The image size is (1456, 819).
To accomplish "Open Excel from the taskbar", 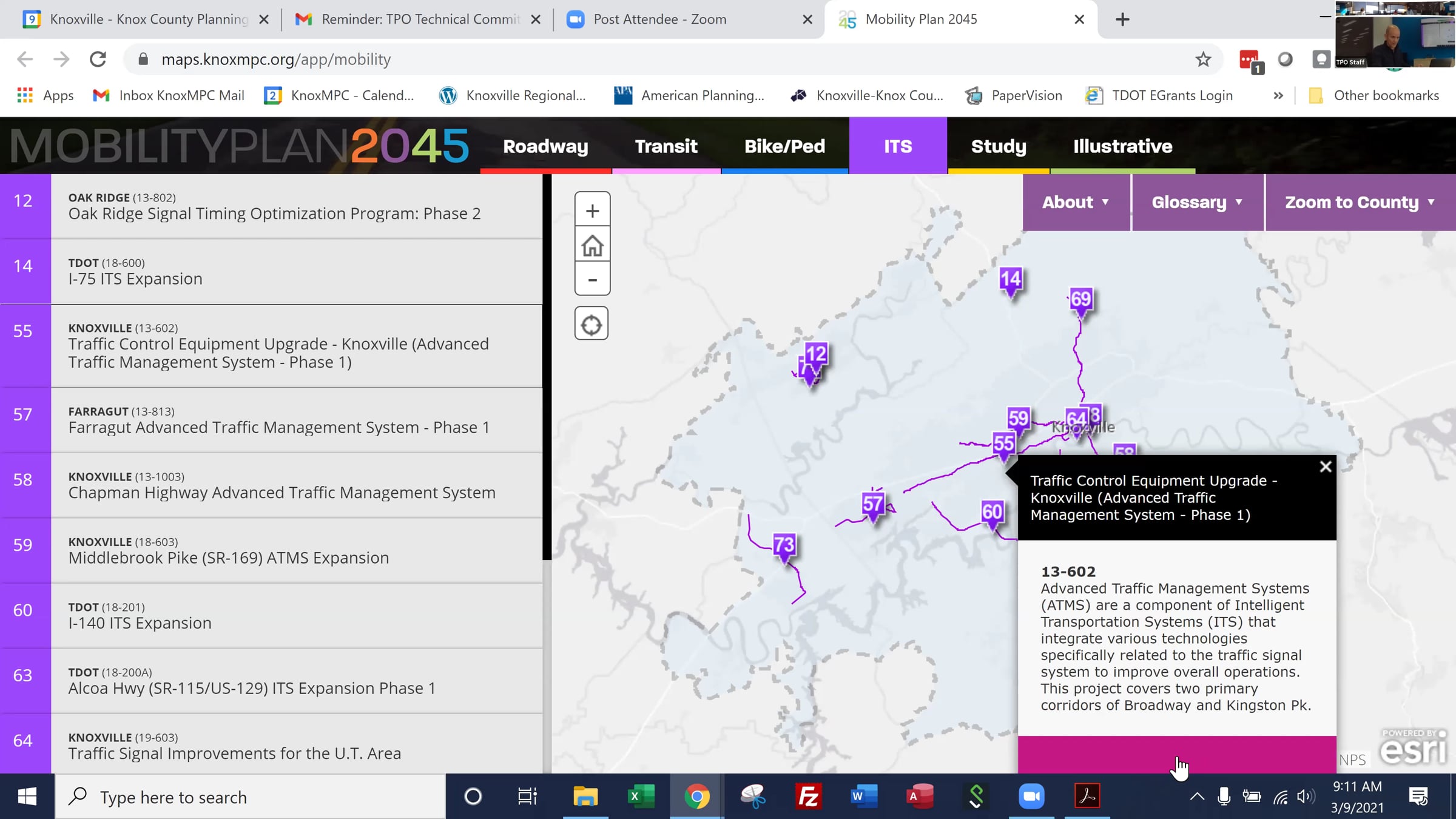I will (x=641, y=797).
